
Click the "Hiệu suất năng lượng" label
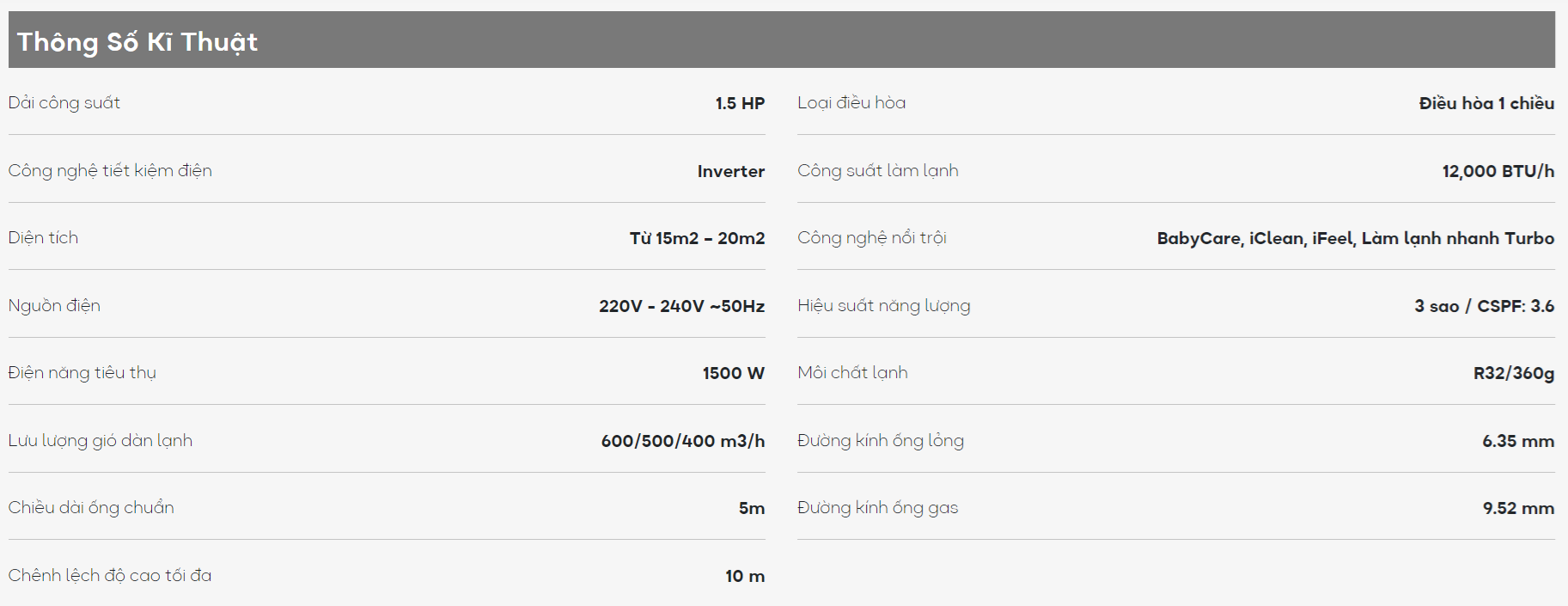click(883, 305)
